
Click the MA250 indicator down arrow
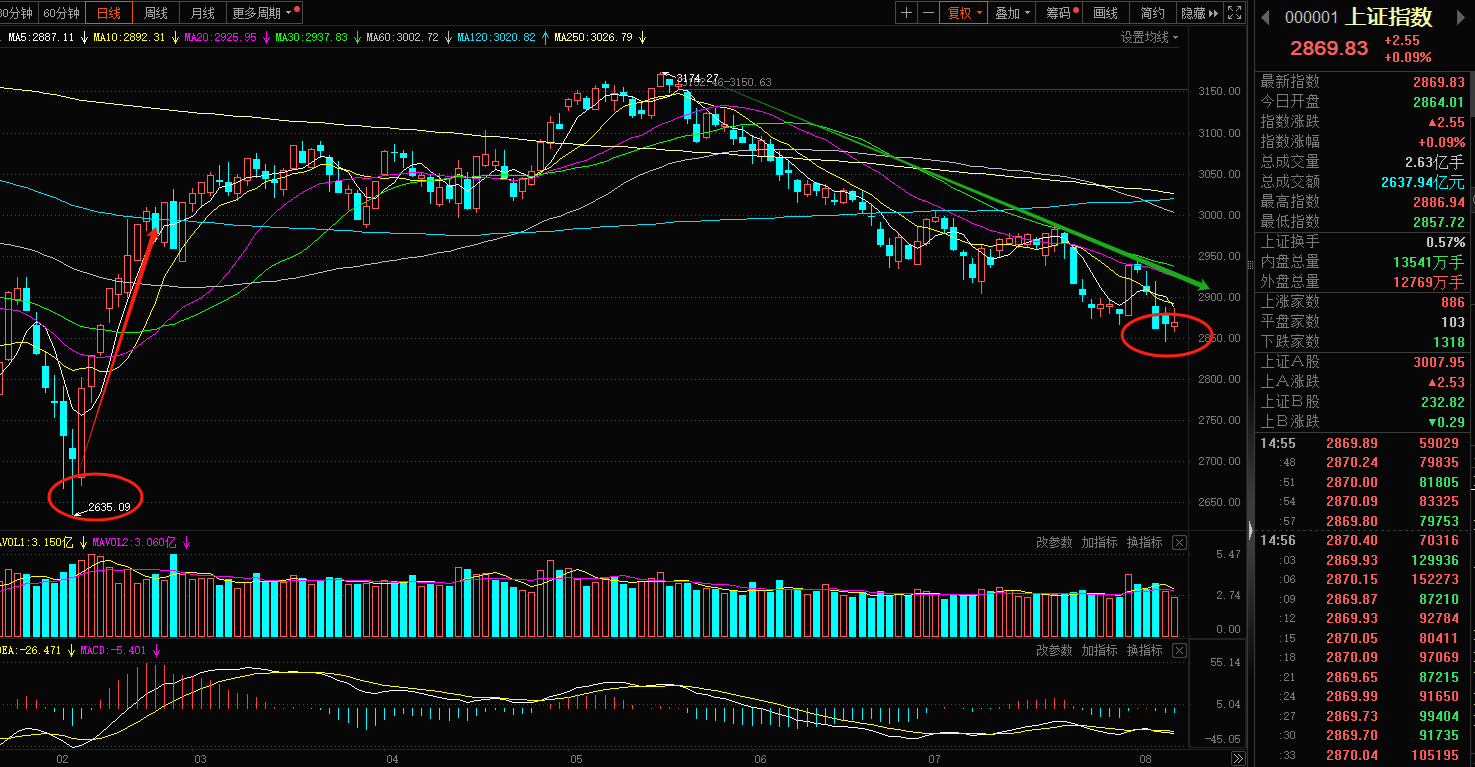(x=641, y=37)
